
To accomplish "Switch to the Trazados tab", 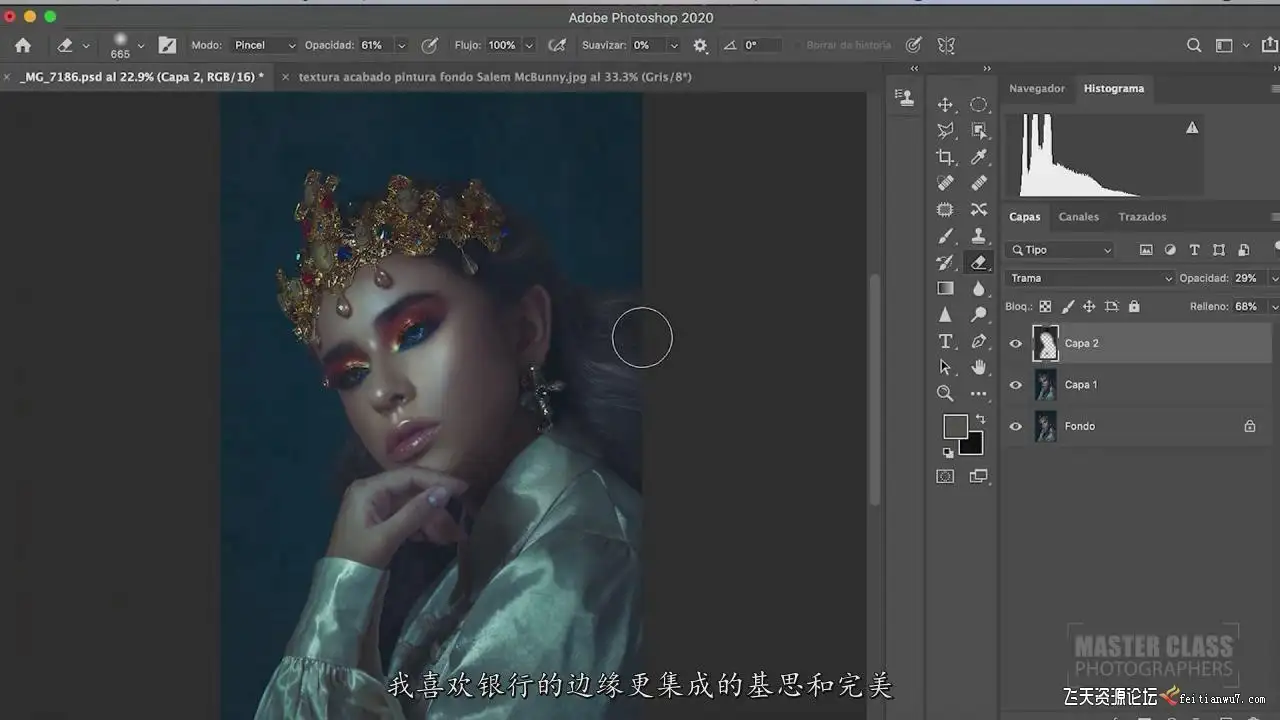I will click(1143, 216).
